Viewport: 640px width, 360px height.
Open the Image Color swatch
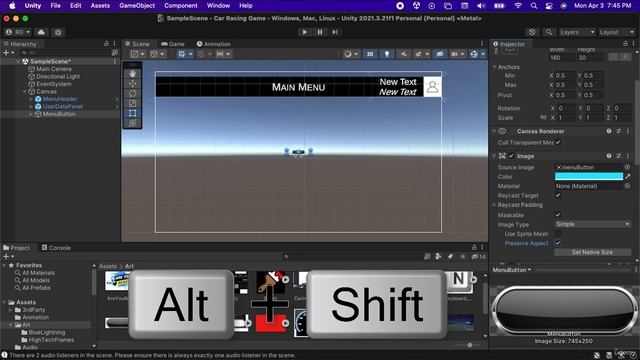[x=589, y=176]
